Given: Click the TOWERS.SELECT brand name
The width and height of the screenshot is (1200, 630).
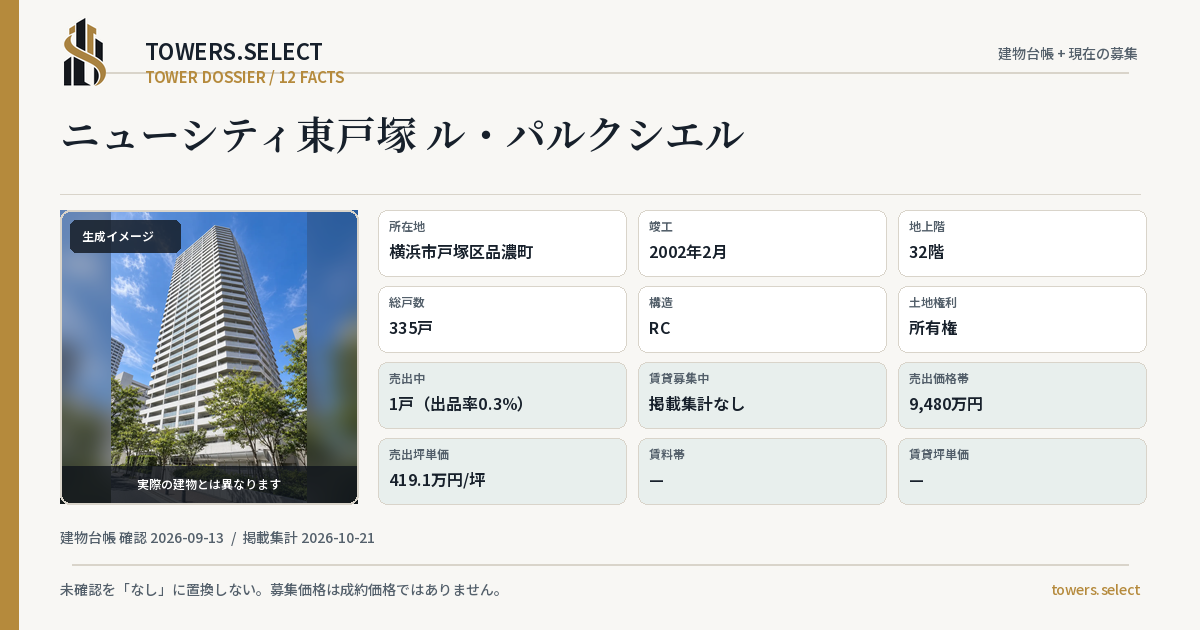Looking at the screenshot, I should [x=234, y=52].
